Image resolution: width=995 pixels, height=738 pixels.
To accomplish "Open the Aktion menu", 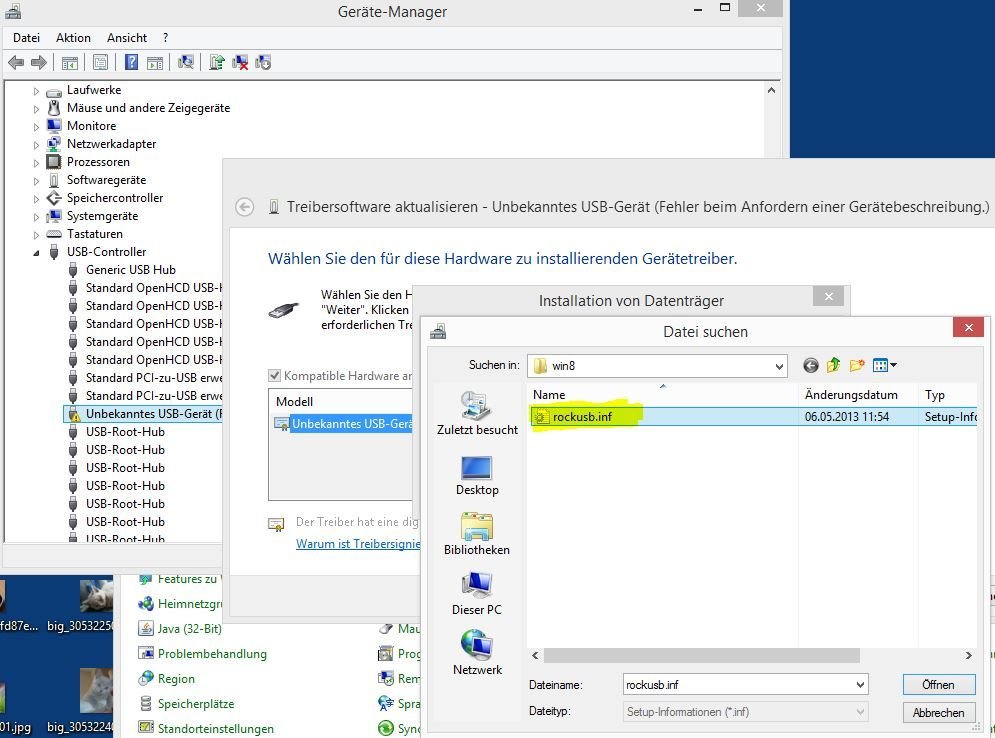I will coord(73,38).
